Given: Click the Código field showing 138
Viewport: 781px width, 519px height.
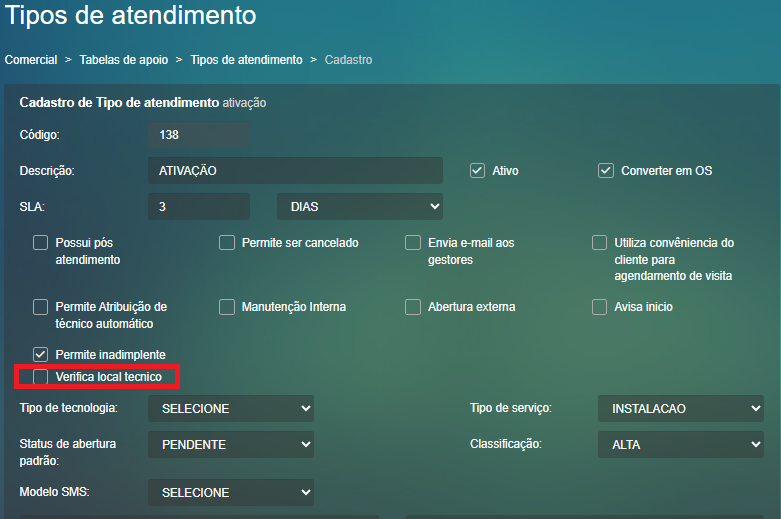Looking at the screenshot, I should [x=199, y=135].
